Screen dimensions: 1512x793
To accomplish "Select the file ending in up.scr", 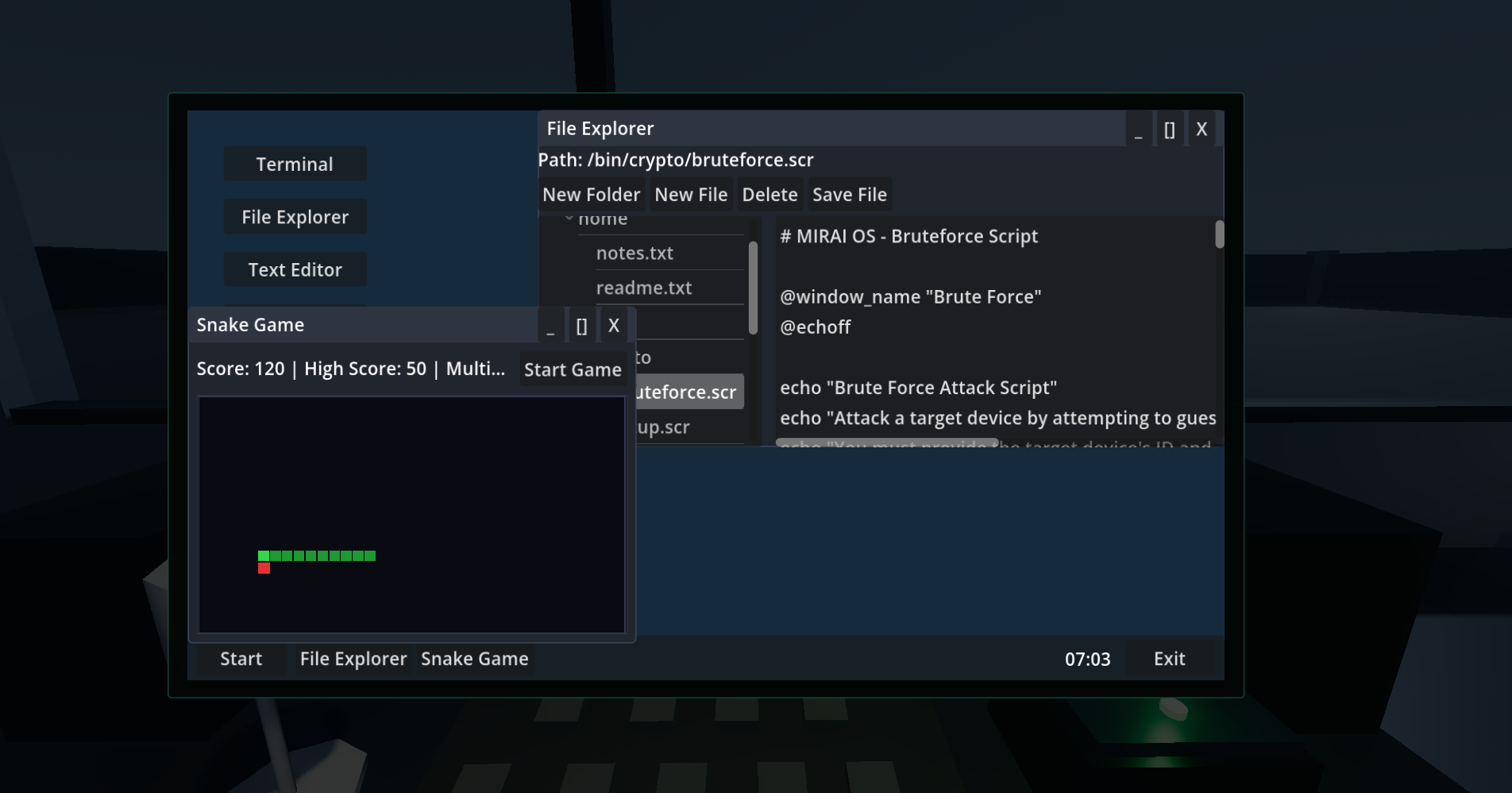I will click(664, 427).
